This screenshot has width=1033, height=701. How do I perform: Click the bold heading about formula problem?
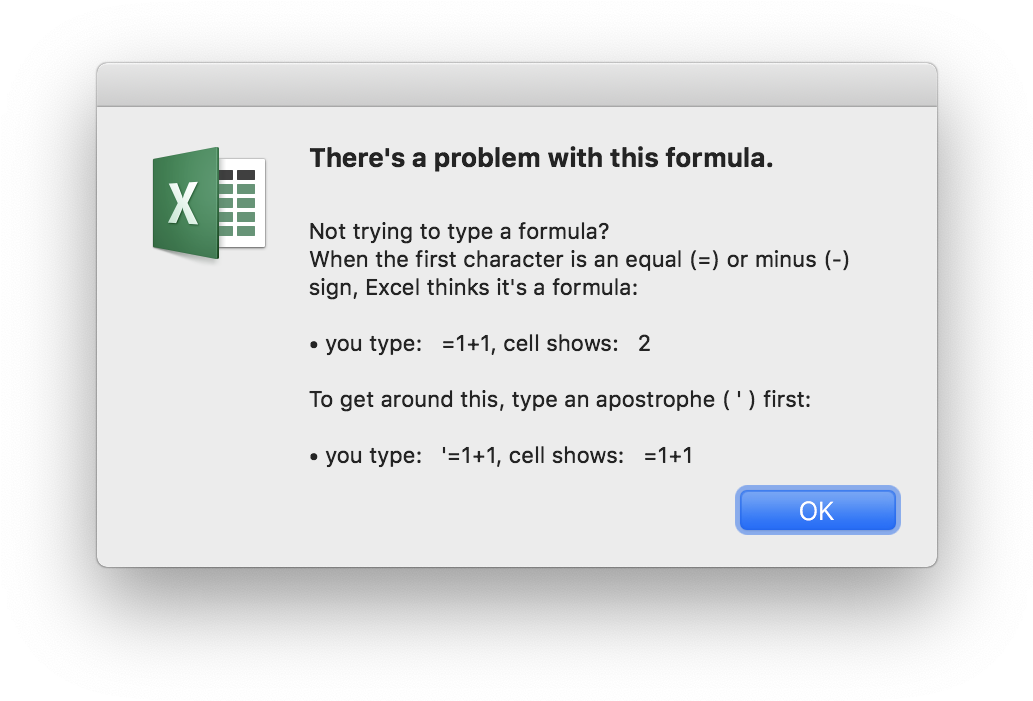click(x=541, y=158)
